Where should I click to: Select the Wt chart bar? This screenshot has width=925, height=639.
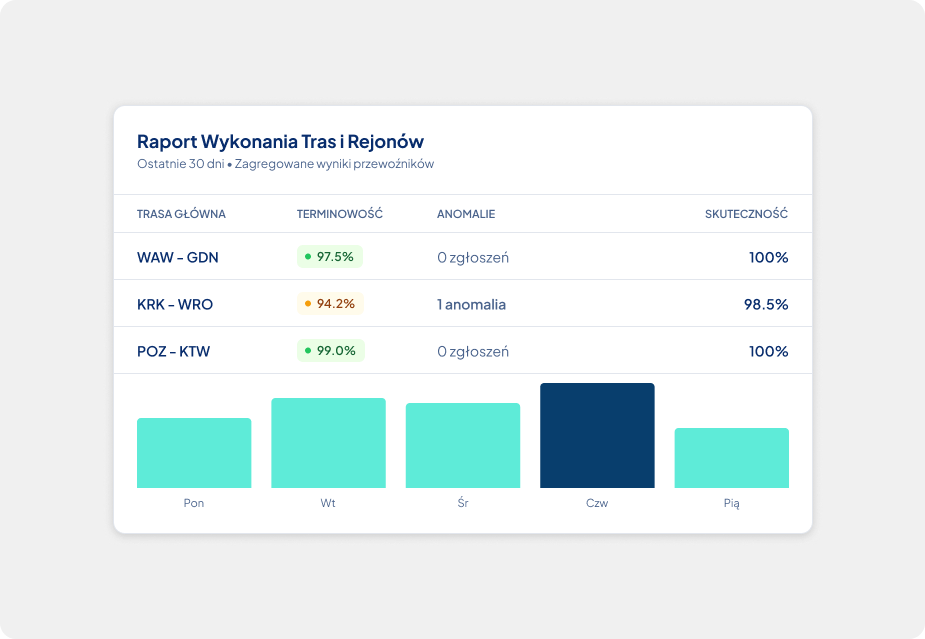(329, 443)
